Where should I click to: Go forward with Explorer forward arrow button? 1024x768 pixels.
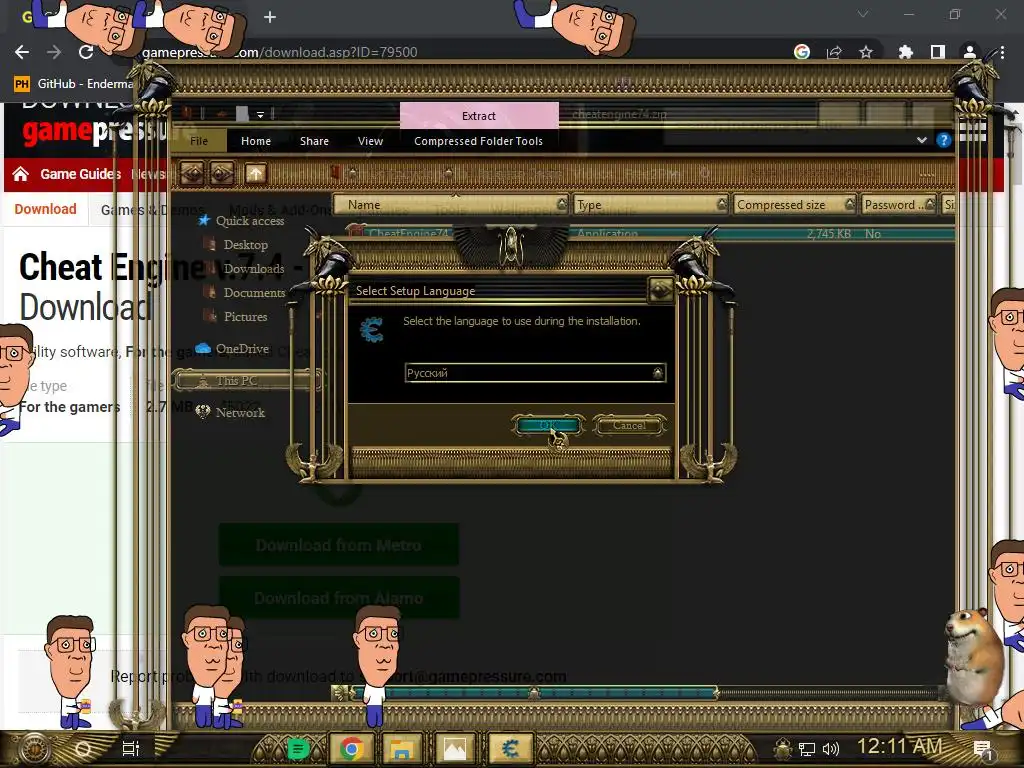[x=221, y=174]
